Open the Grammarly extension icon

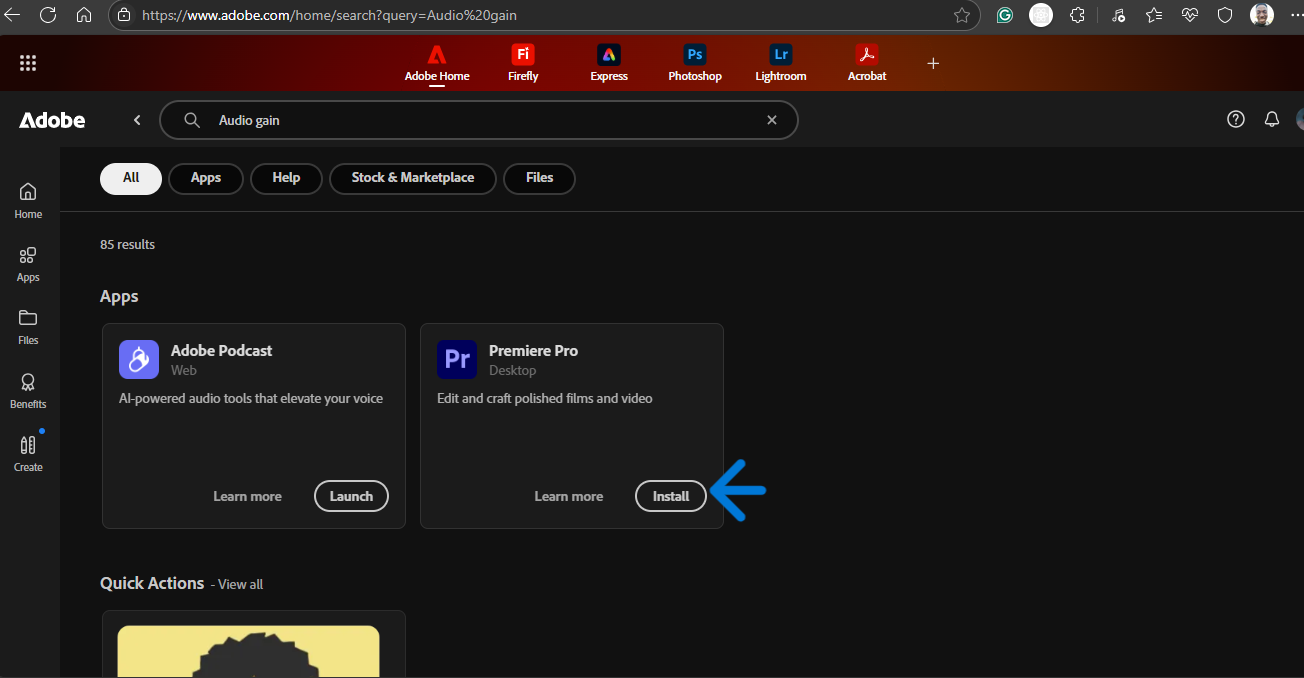[1005, 15]
